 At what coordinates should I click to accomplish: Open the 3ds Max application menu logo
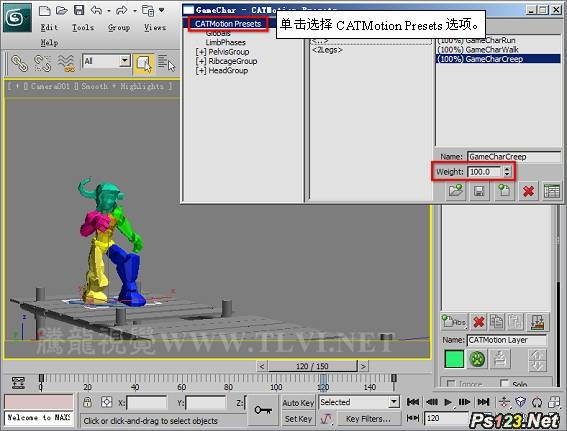tap(17, 18)
